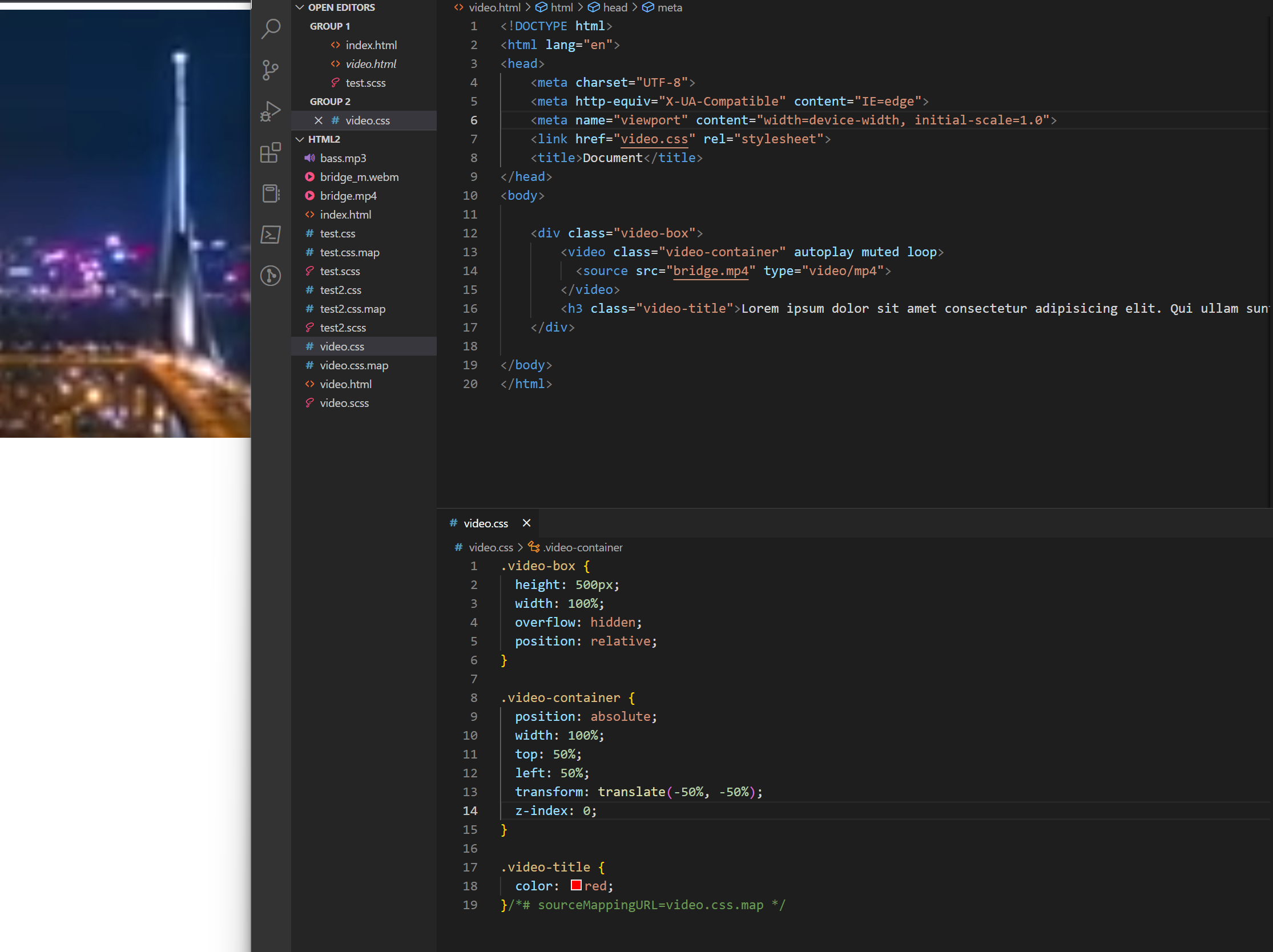Open the Extensions view
Screen dimensions: 1273x952
271,152
